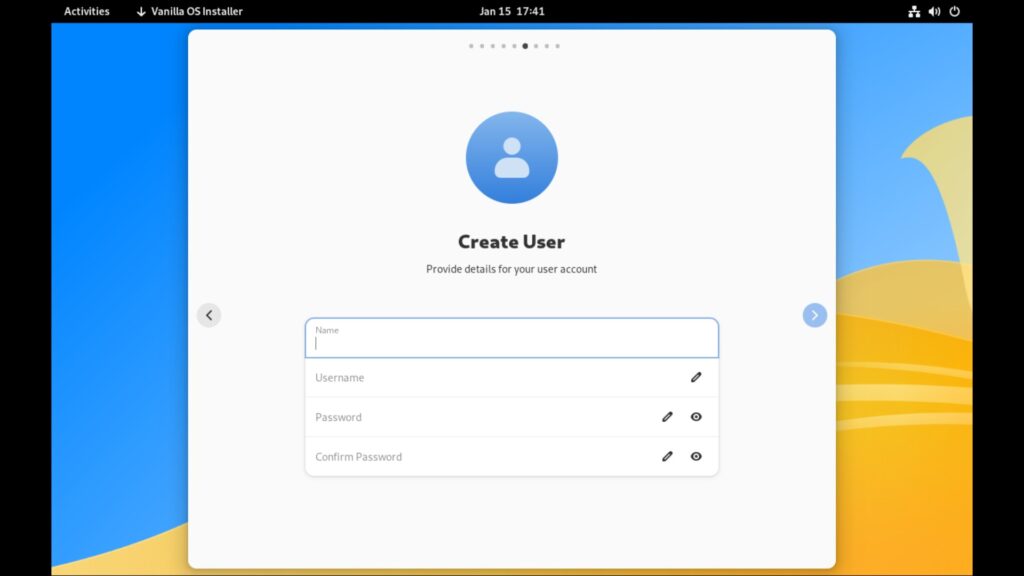1024x576 pixels.
Task: Open the Activities overview
Action: tap(87, 11)
